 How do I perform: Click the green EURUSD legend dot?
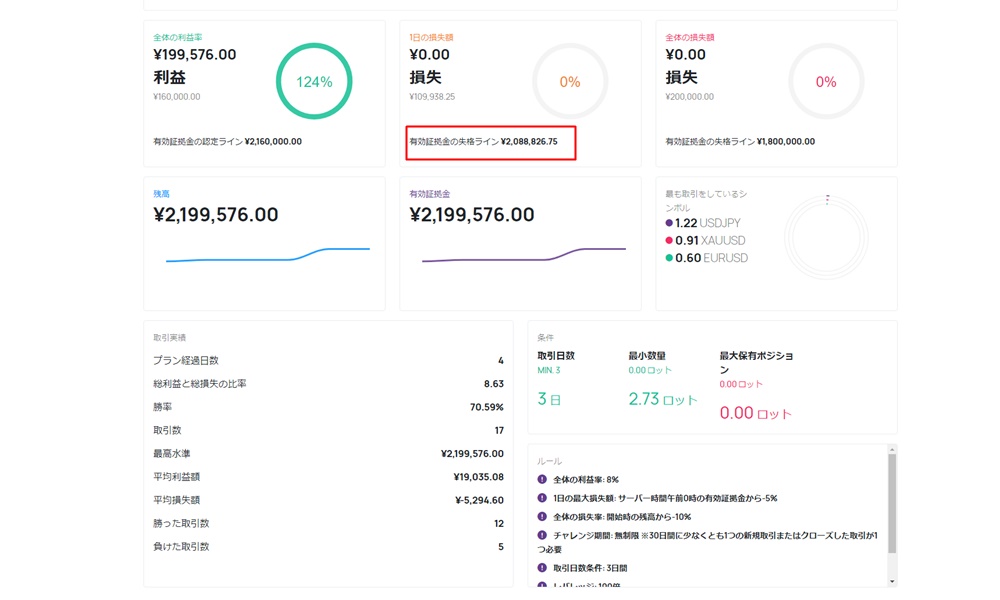point(669,258)
